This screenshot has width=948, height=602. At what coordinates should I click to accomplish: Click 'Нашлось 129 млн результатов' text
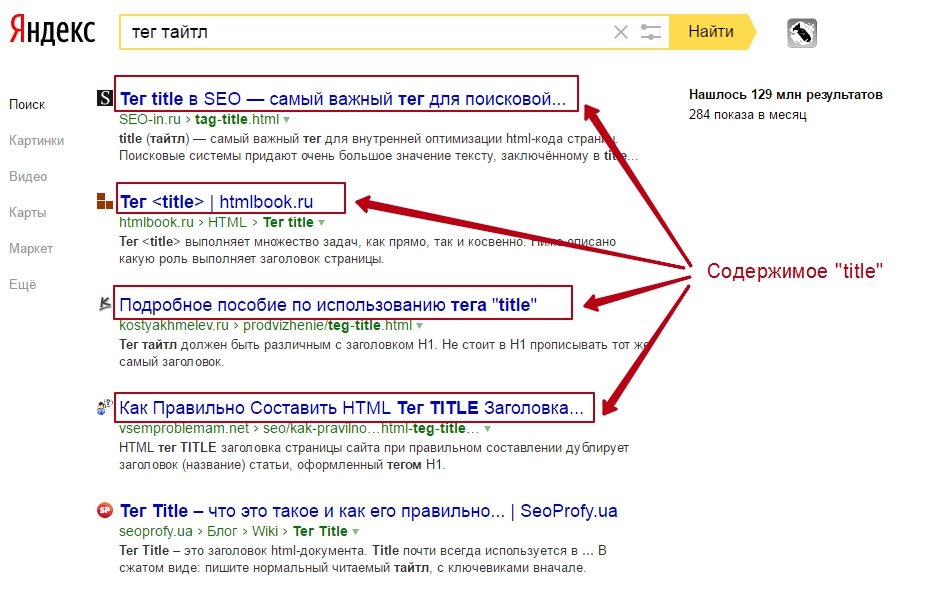[785, 94]
